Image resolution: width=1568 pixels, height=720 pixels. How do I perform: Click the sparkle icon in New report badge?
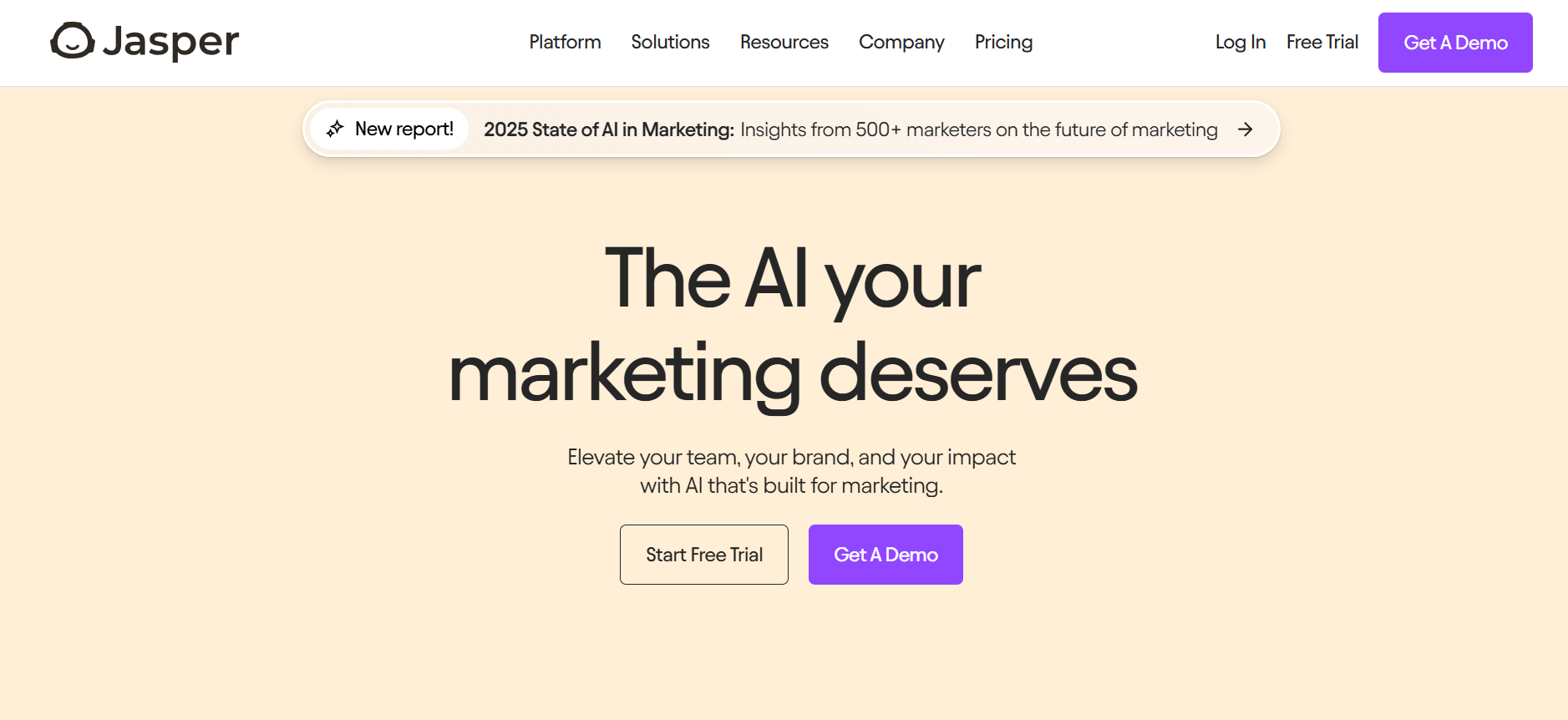[335, 129]
